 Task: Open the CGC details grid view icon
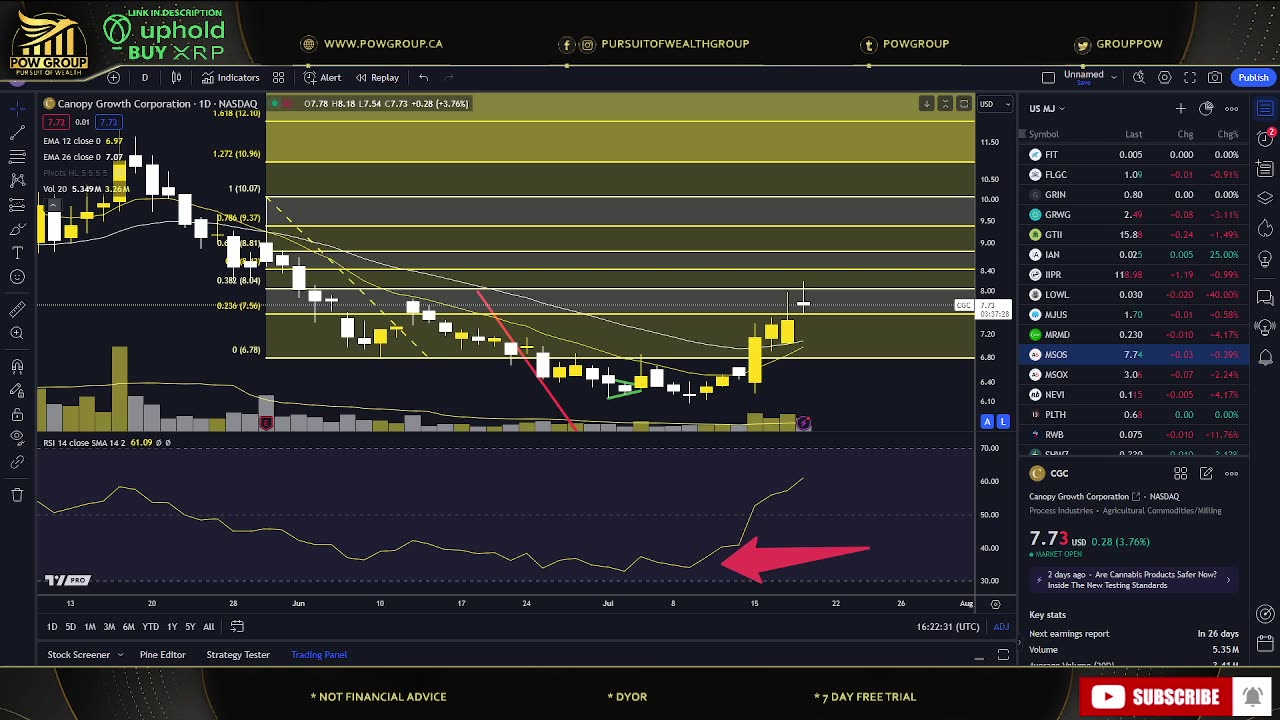coord(1181,473)
